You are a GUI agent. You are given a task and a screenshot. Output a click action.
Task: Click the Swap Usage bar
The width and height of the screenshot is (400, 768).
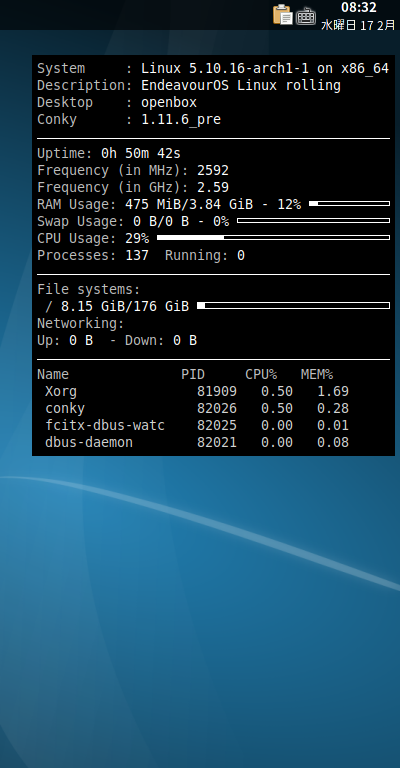pos(313,220)
